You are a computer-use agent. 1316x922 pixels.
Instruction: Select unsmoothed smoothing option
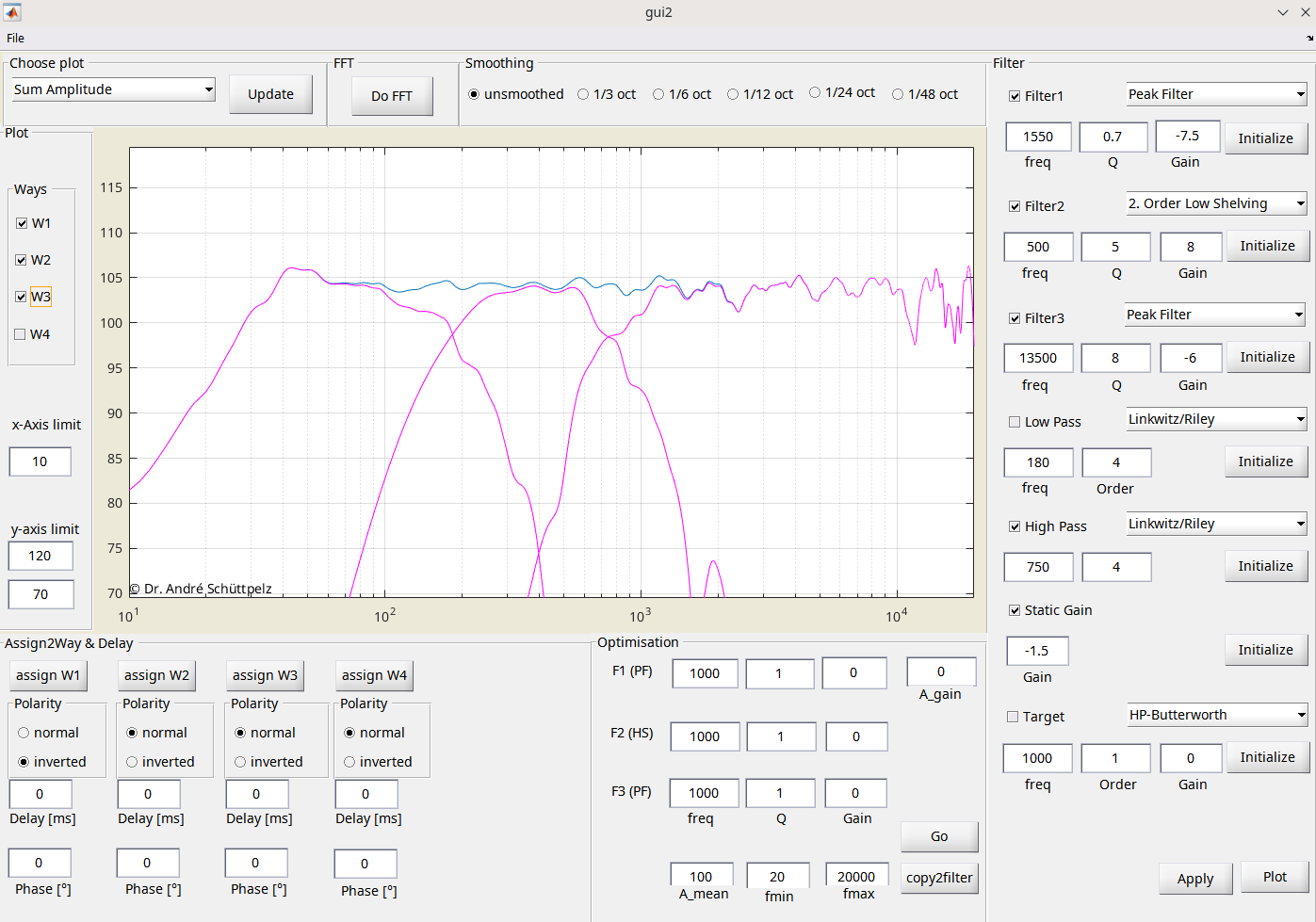(x=516, y=94)
